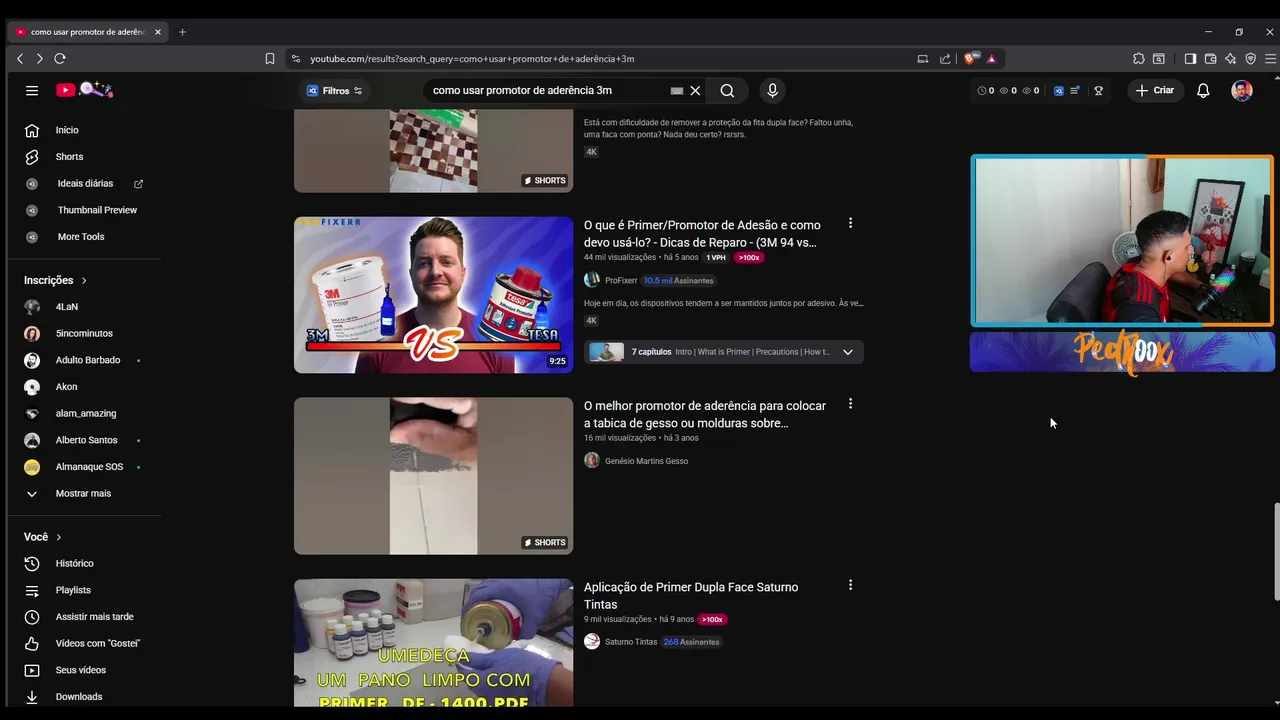Activate voice search microphone
The width and height of the screenshot is (1280, 720).
(772, 90)
